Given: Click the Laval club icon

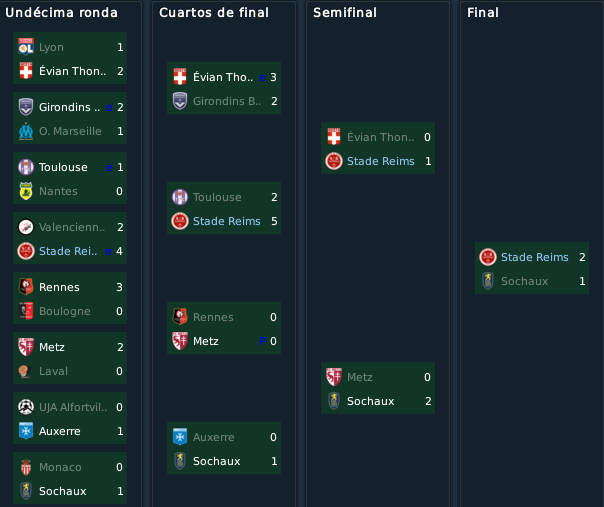Looking at the screenshot, I should 25,371.
